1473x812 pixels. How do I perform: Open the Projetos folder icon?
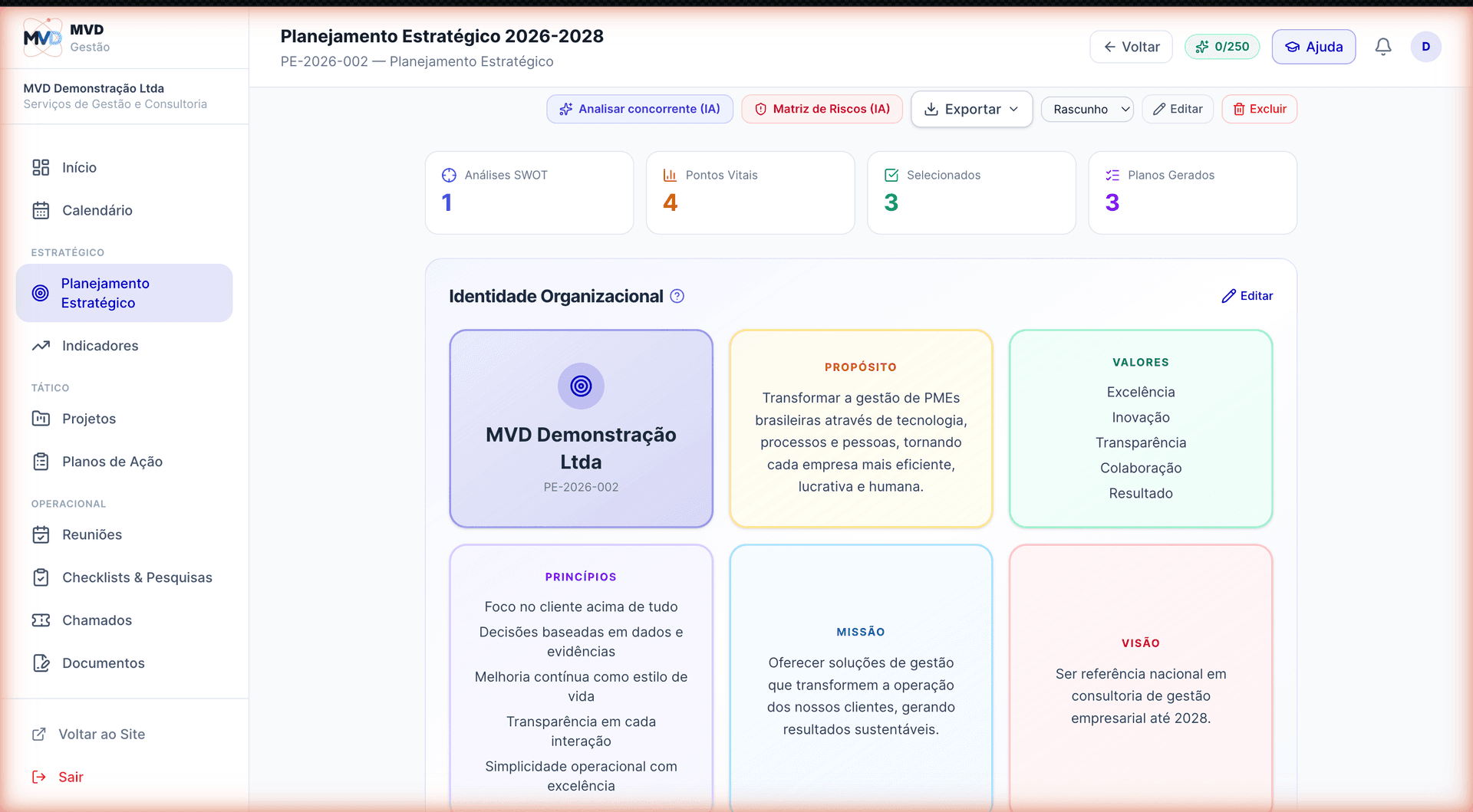point(41,419)
